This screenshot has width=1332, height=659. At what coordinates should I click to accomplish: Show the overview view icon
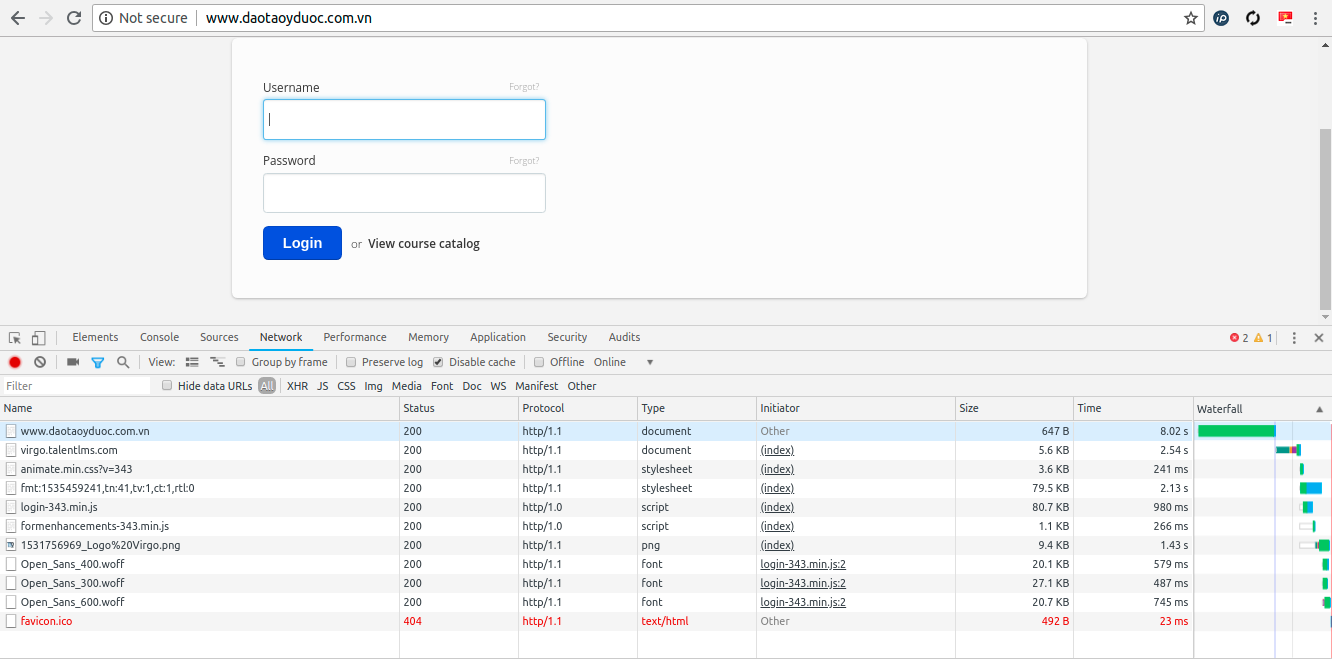point(217,362)
